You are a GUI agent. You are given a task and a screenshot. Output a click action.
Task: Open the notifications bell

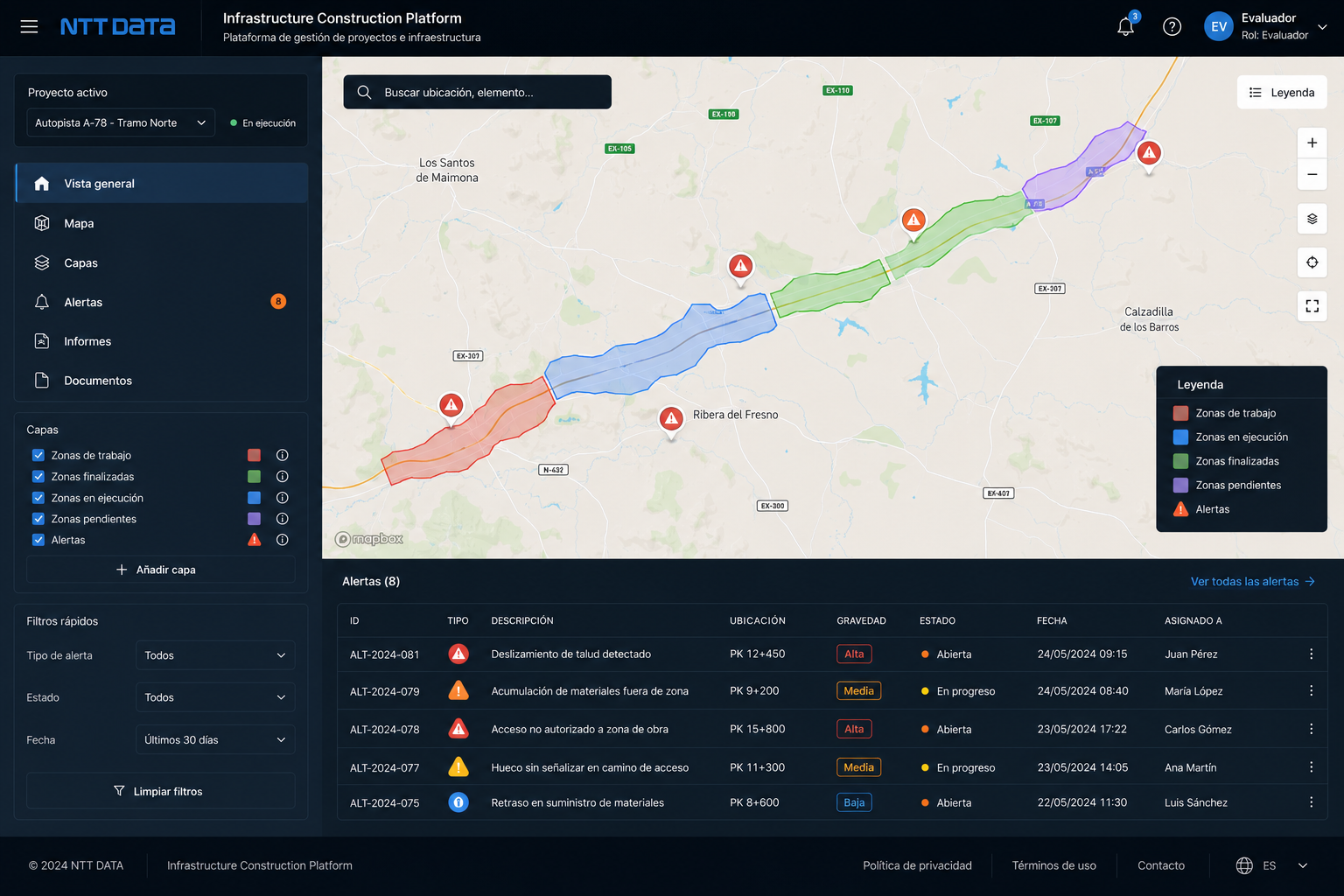pos(1126,26)
